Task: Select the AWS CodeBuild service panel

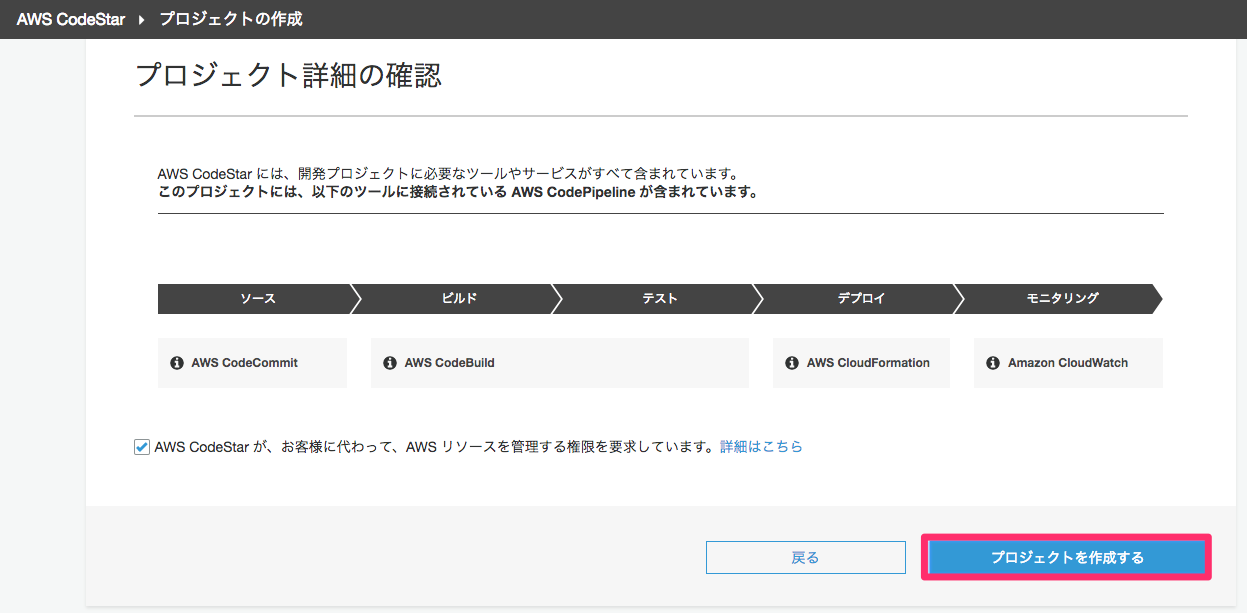Action: point(560,363)
